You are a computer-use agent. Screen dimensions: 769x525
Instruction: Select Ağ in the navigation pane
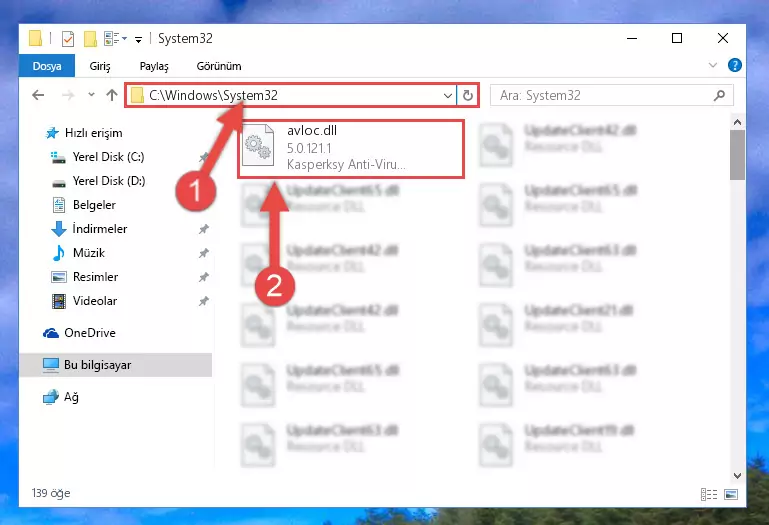pos(71,397)
